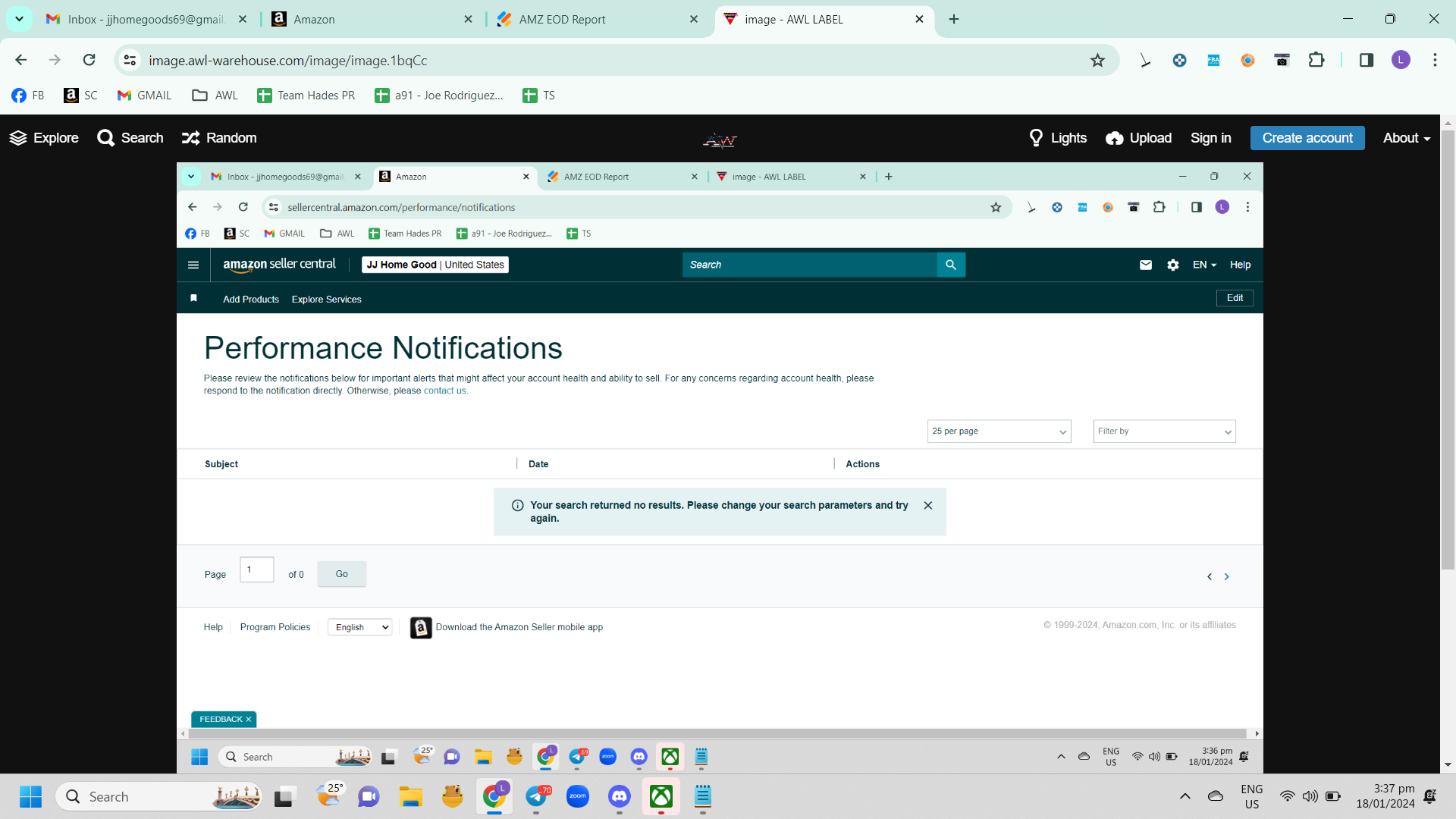Switch to the Amazon browser tab at top
Screen dimensions: 1456x819
click(372, 20)
